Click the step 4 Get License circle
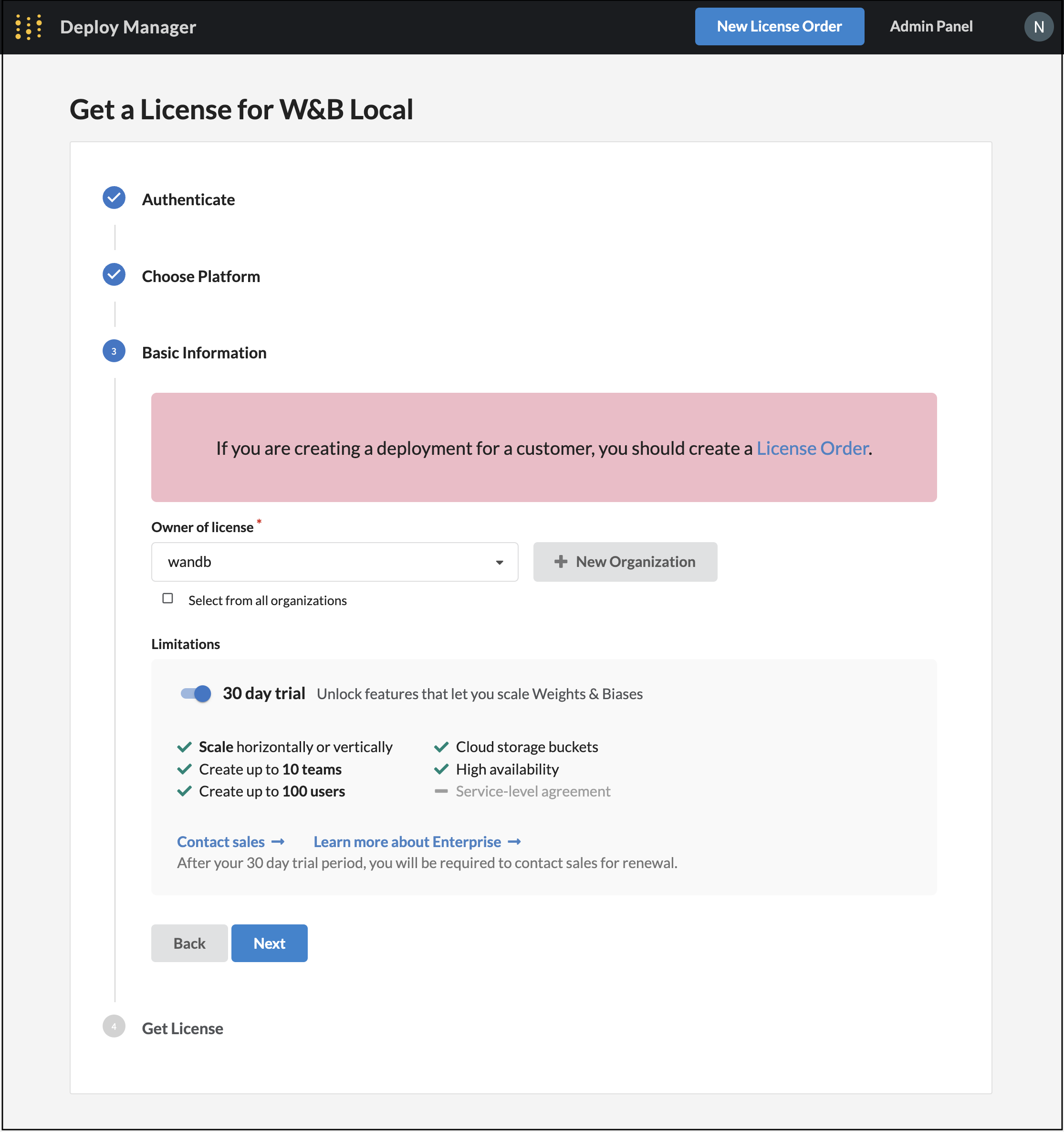1064x1132 pixels. point(114,1026)
